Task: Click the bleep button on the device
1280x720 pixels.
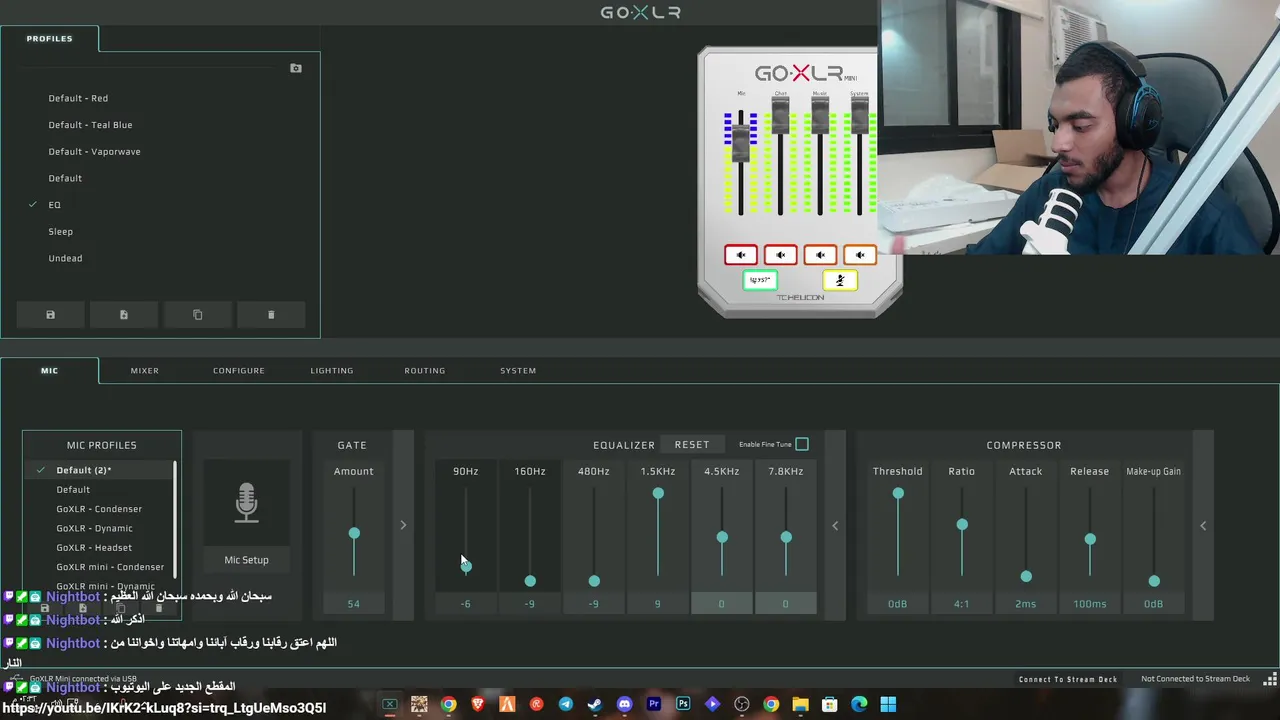Action: (760, 280)
